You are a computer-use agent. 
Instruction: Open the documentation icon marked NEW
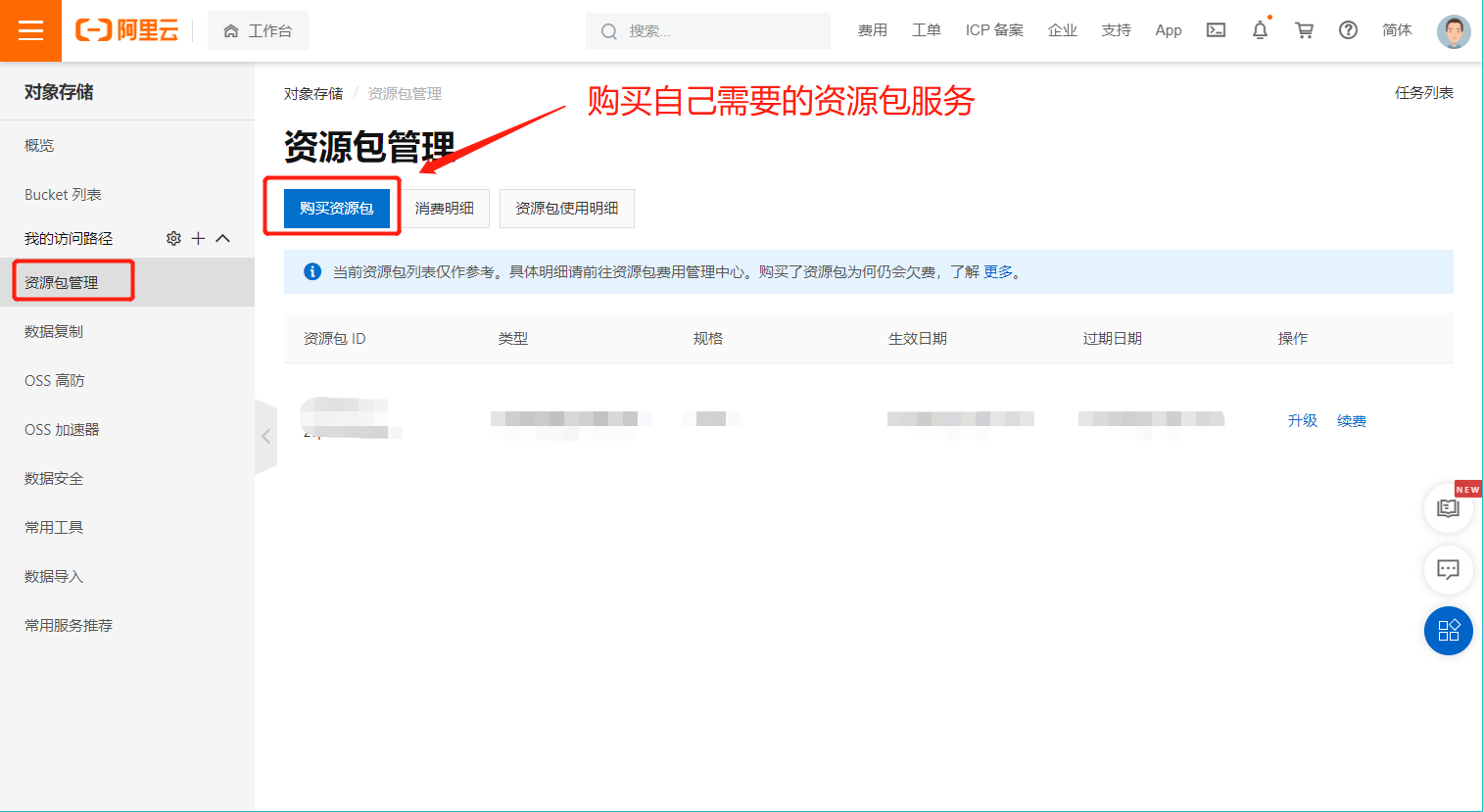(x=1449, y=507)
